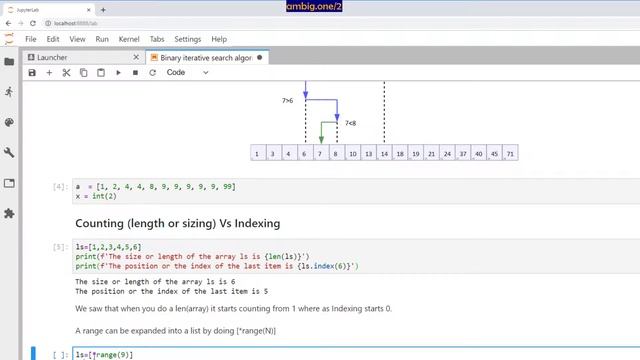The width and height of the screenshot is (640, 360).
Task: Click the 7<8 label in the diagram
Action: point(350,123)
